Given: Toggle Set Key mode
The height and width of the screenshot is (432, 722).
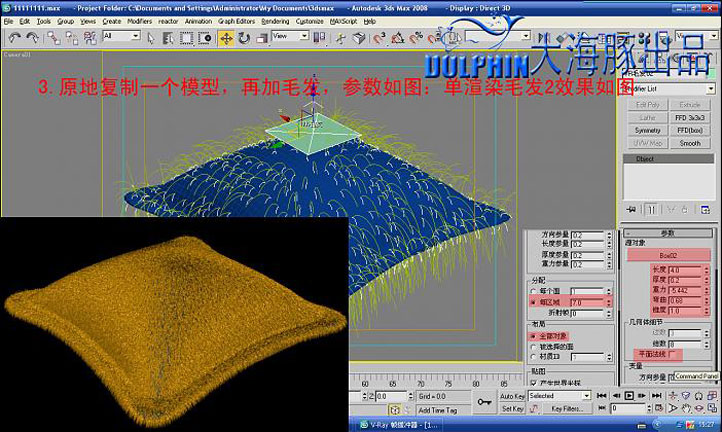Looking at the screenshot, I should coord(512,409).
